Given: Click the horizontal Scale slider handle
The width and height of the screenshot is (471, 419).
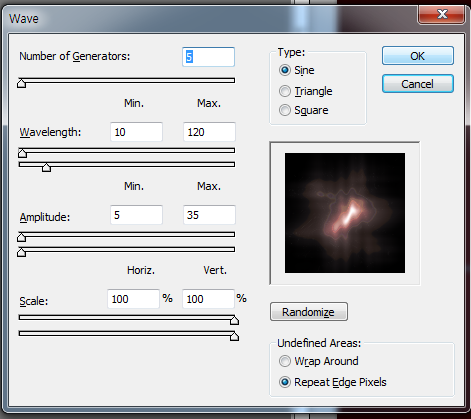Looking at the screenshot, I should pos(234,321).
